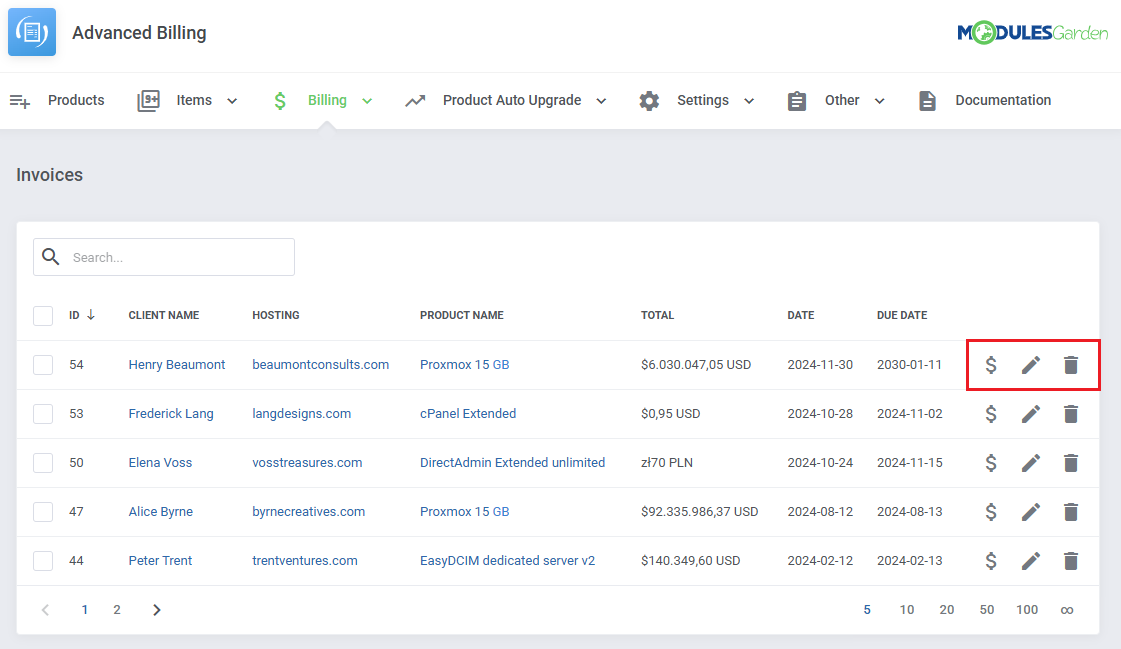The image size is (1121, 649).
Task: Click the green Billing dollar icon
Action: pyautogui.click(x=280, y=101)
